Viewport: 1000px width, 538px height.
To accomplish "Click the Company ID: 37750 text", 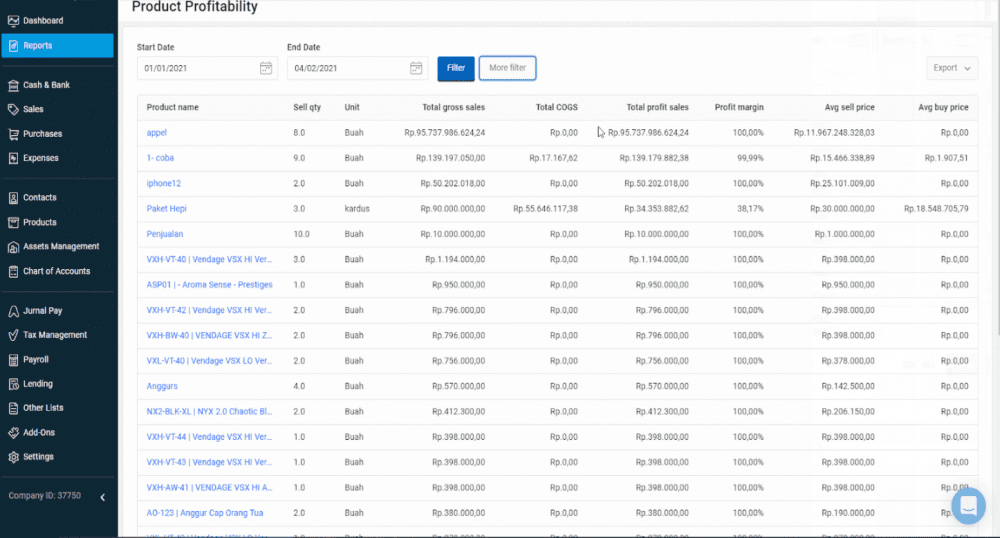I will point(45,496).
